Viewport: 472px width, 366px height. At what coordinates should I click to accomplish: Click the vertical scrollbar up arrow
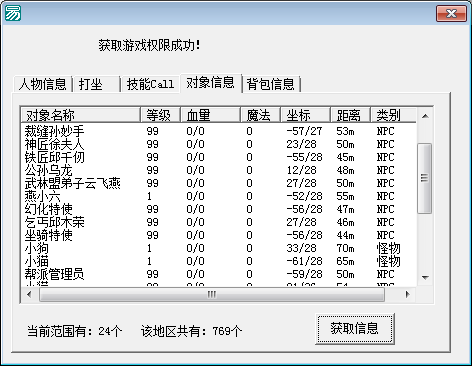(x=425, y=116)
